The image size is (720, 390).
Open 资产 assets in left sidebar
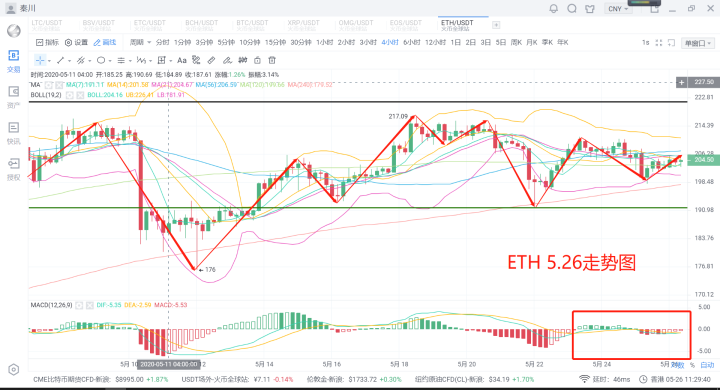pyautogui.click(x=13, y=97)
